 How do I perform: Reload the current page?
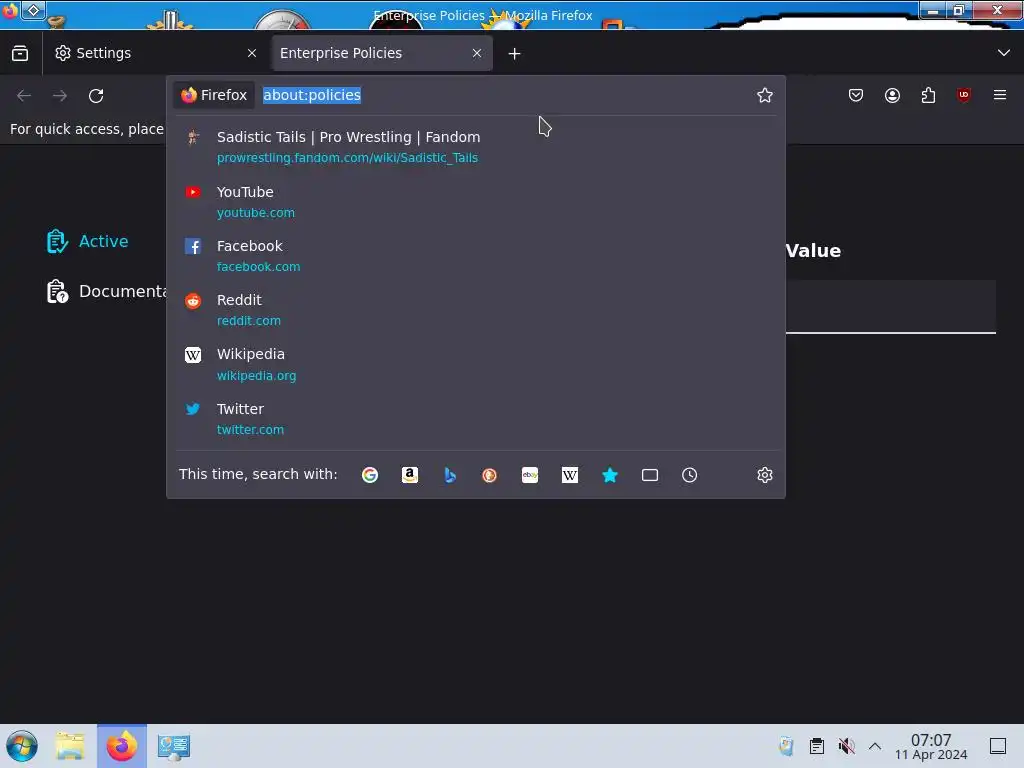(x=96, y=96)
